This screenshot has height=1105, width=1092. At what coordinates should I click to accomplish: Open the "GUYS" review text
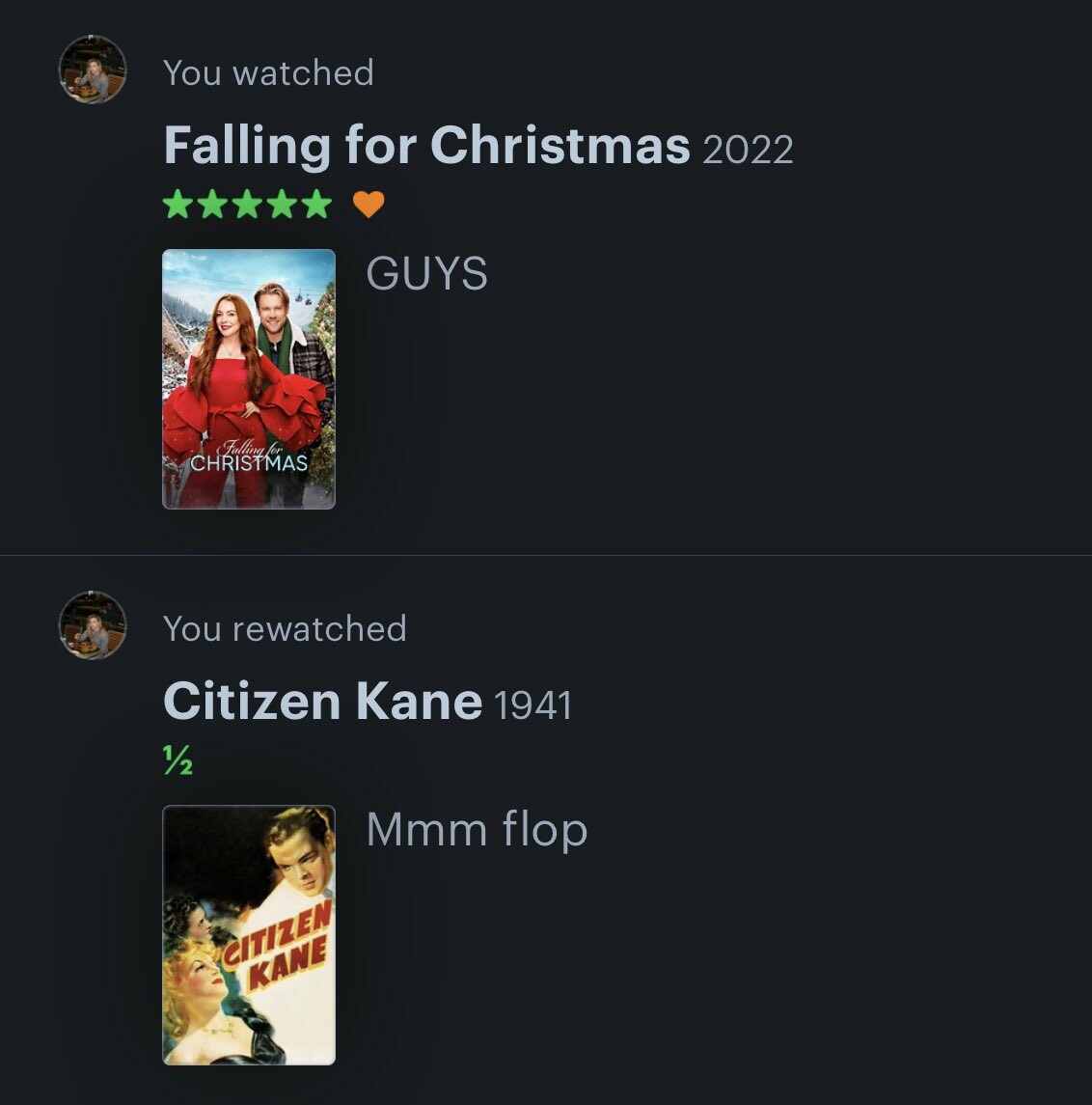coord(427,273)
